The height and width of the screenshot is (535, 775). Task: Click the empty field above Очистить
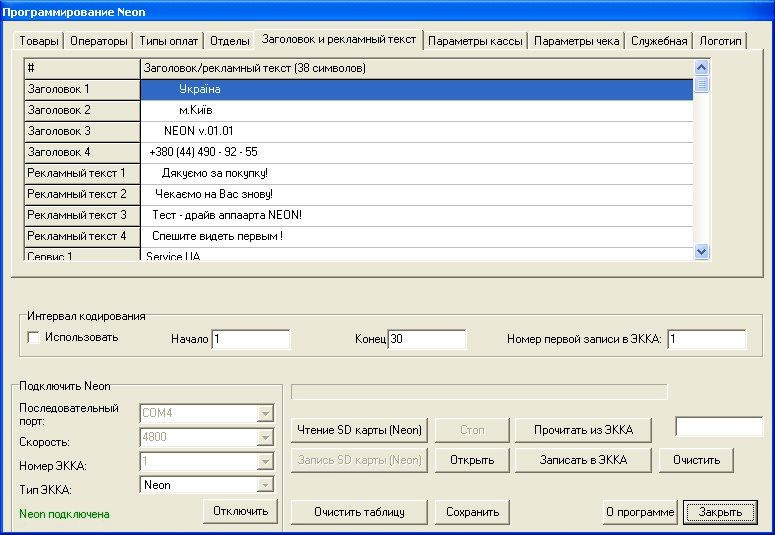pos(719,427)
